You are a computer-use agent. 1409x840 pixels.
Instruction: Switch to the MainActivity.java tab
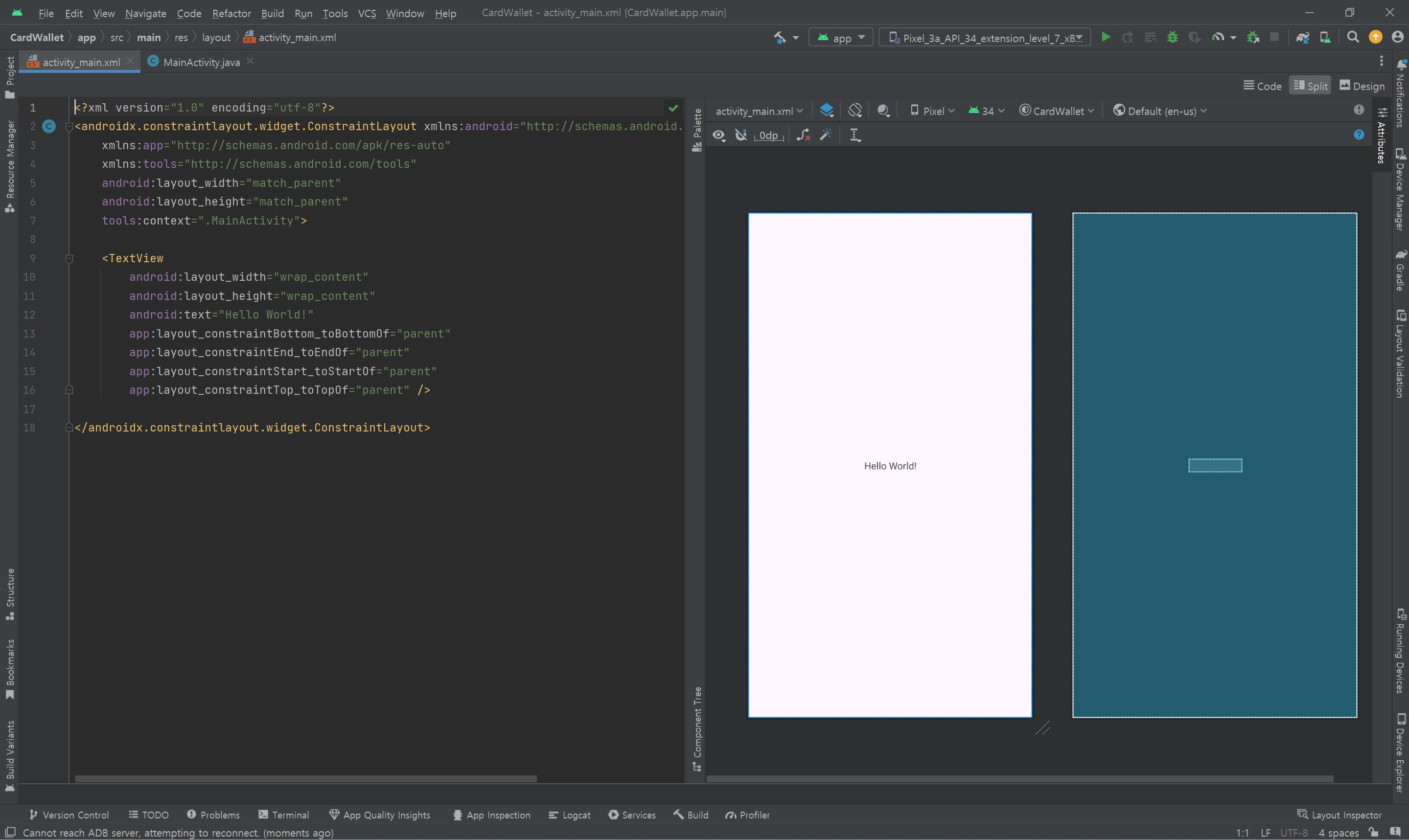point(200,62)
